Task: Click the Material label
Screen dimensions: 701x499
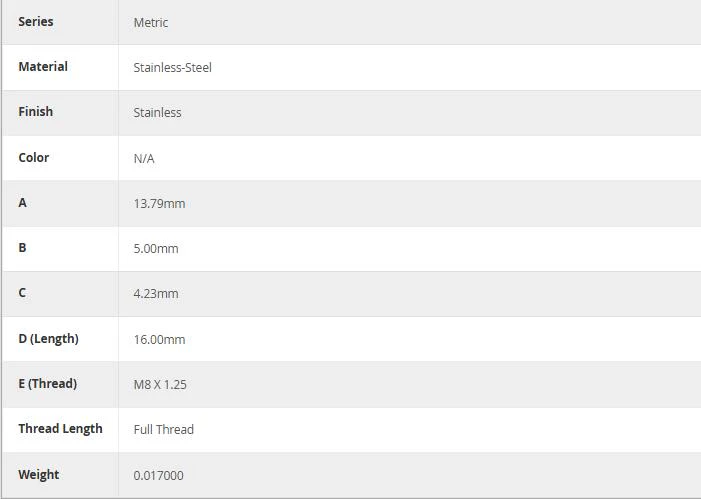Action: (x=43, y=67)
